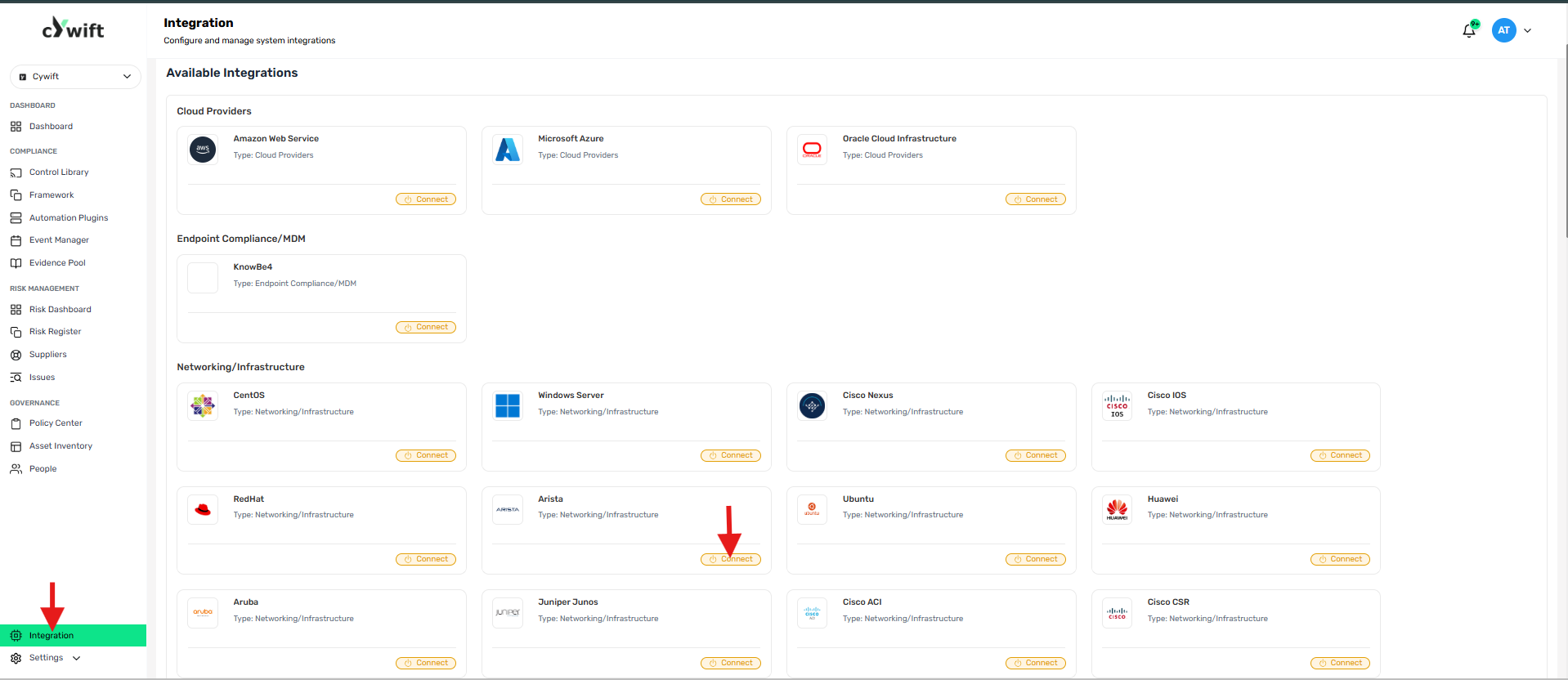1568x680 pixels.
Task: Click the Ubuntu logo
Action: (812, 509)
